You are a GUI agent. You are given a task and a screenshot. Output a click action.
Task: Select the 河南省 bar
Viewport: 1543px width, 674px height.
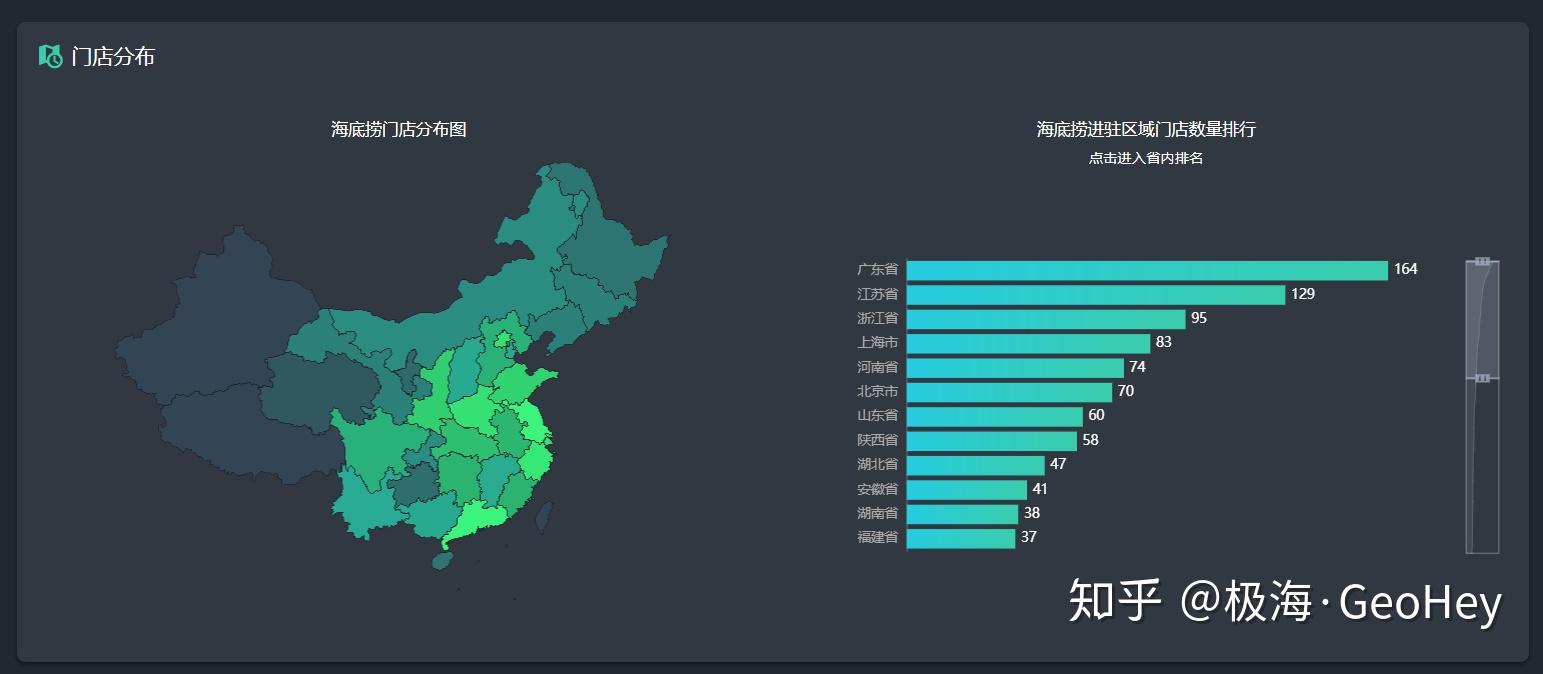pos(1015,367)
